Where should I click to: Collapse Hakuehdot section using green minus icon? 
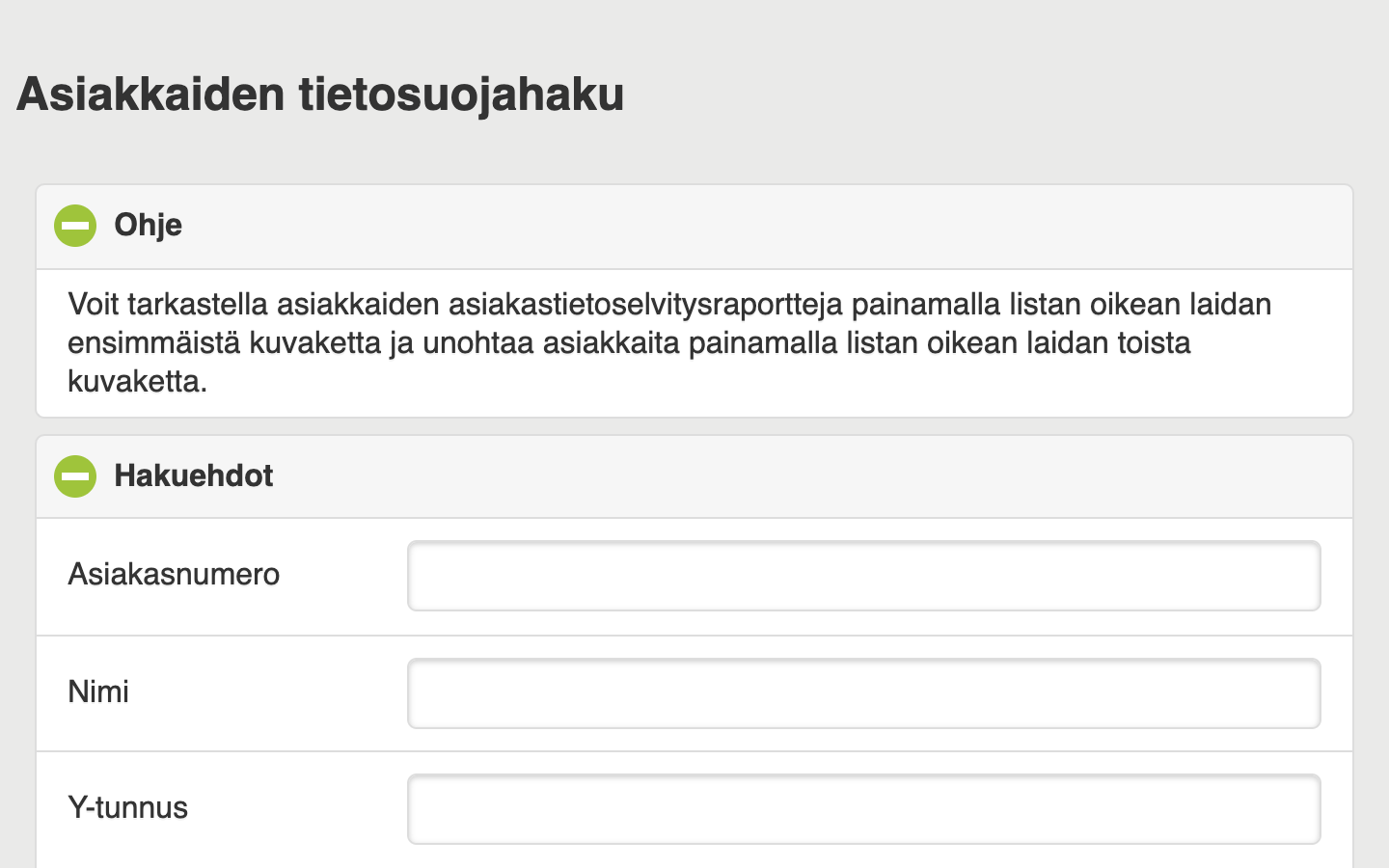(x=75, y=476)
